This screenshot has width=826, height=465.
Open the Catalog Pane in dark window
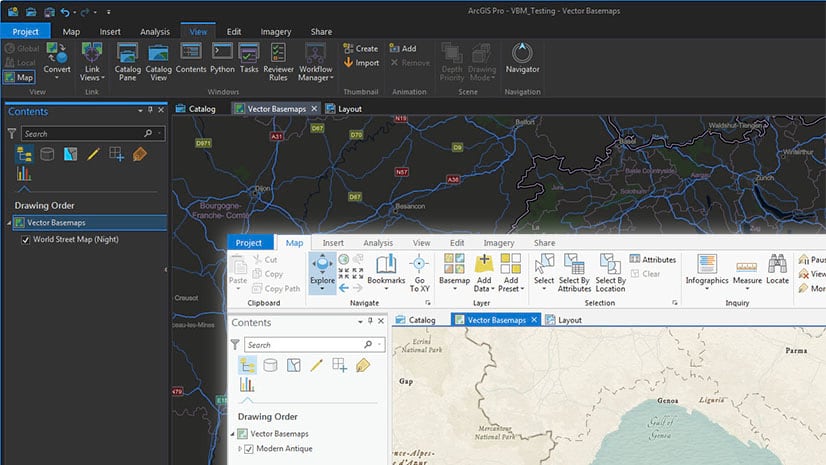(x=127, y=62)
